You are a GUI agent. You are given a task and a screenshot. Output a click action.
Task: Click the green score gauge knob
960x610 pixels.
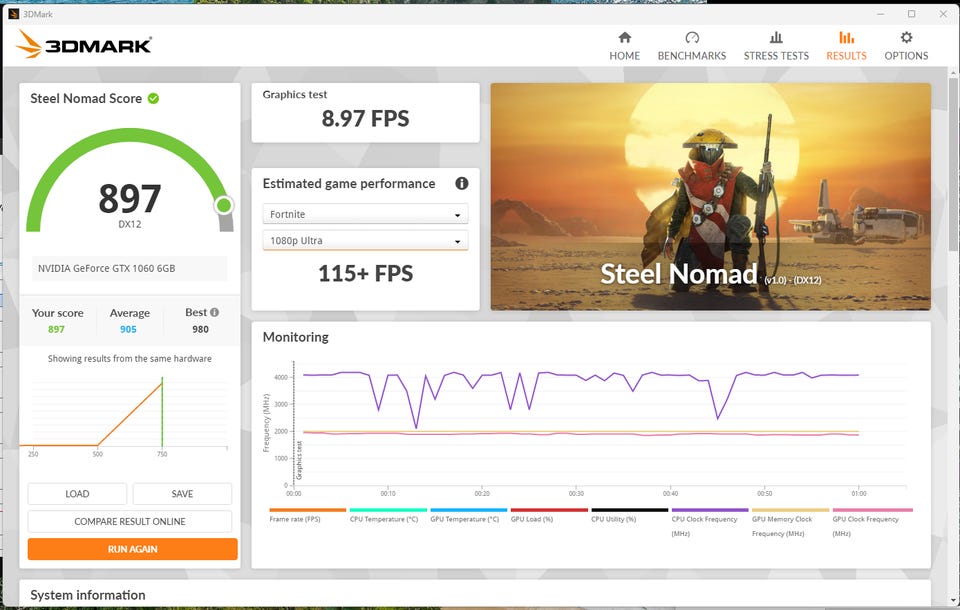tap(224, 205)
